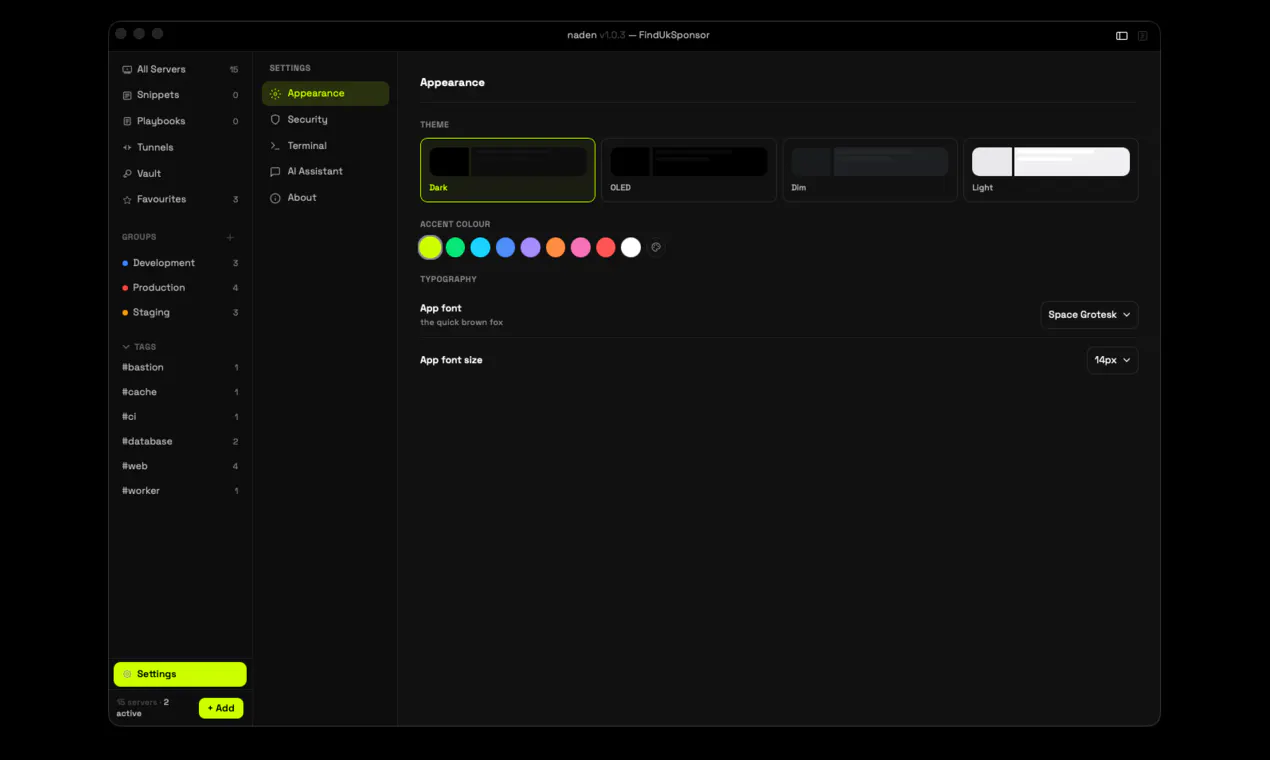
Task: Pick the lime accent colour swatch
Action: click(x=430, y=247)
